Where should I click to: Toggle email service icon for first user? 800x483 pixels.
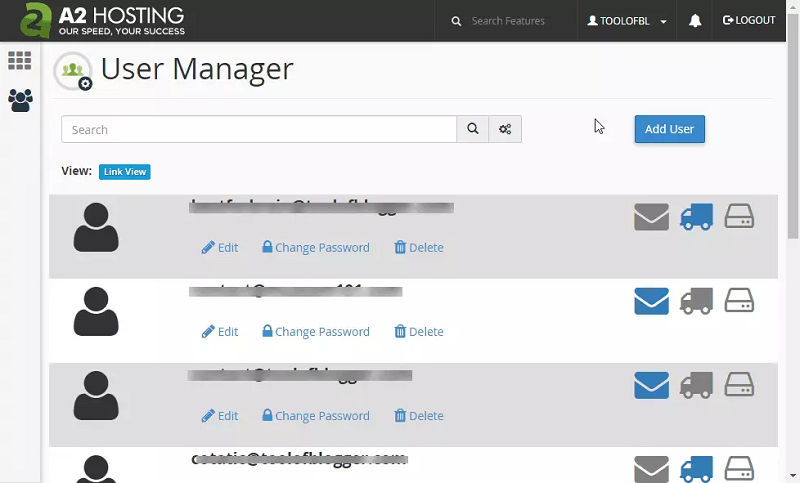coord(651,217)
